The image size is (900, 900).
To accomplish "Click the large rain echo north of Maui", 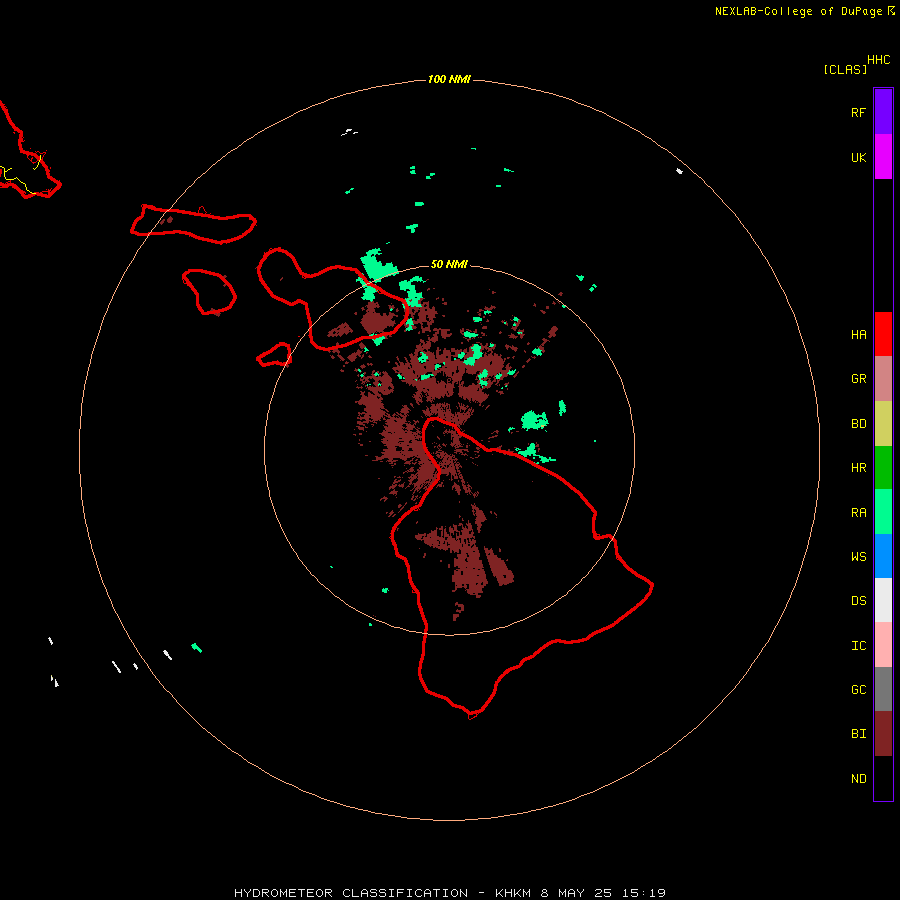I will [378, 265].
